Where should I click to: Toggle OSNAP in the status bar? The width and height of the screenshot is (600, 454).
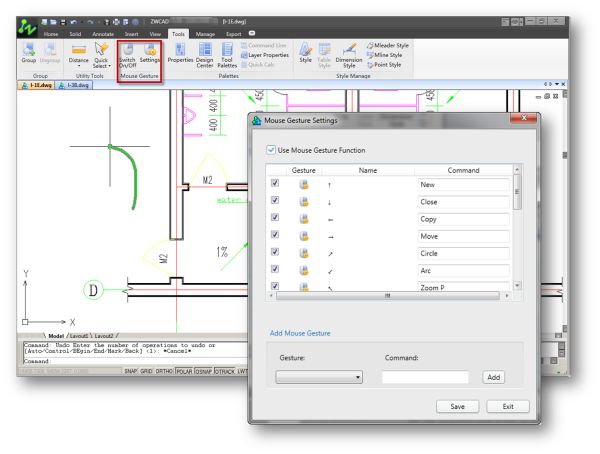(x=204, y=371)
